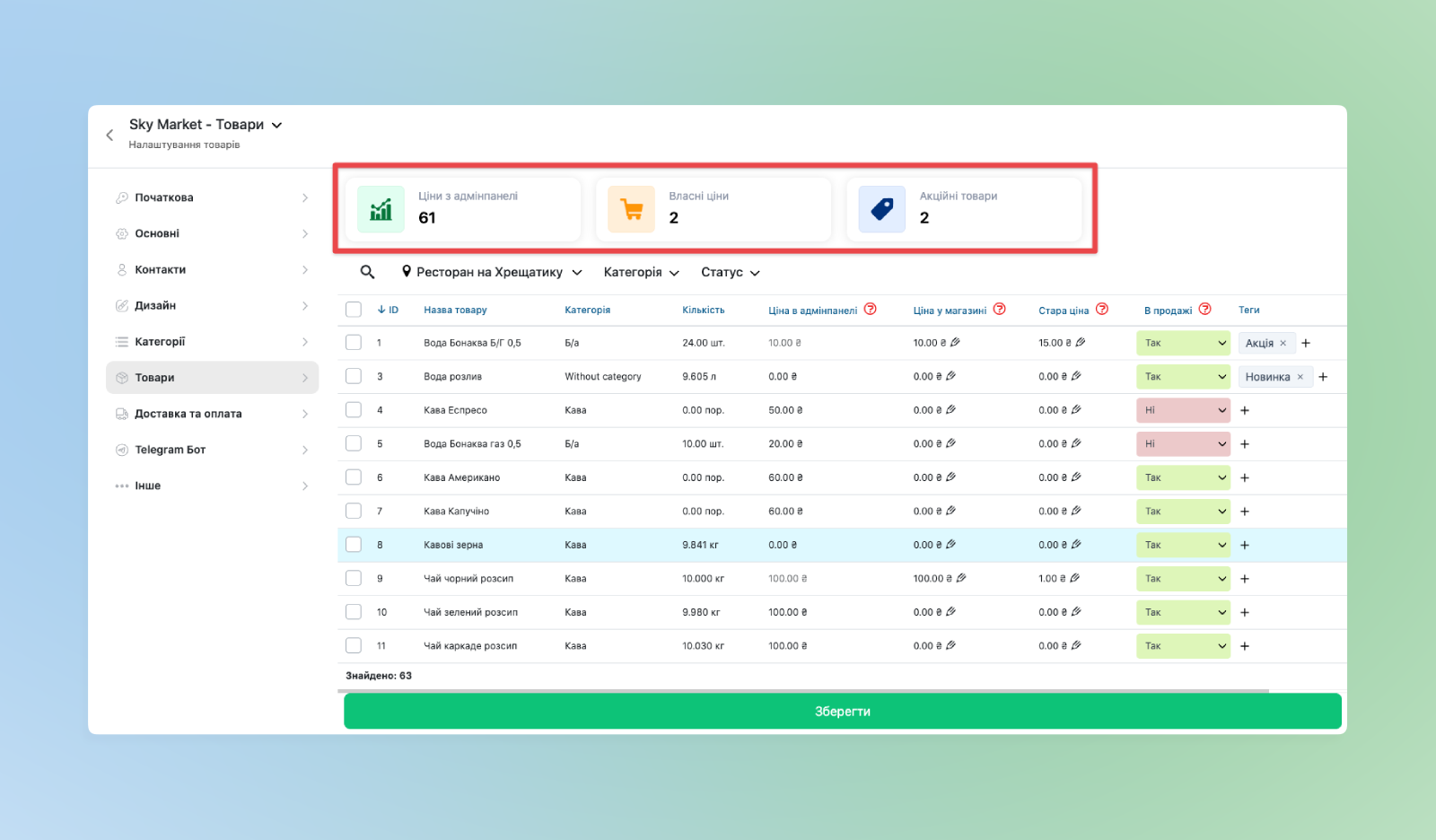Image resolution: width=1436 pixels, height=840 pixels.
Task: Click the back arrow beside Sky Market
Action: click(x=109, y=135)
